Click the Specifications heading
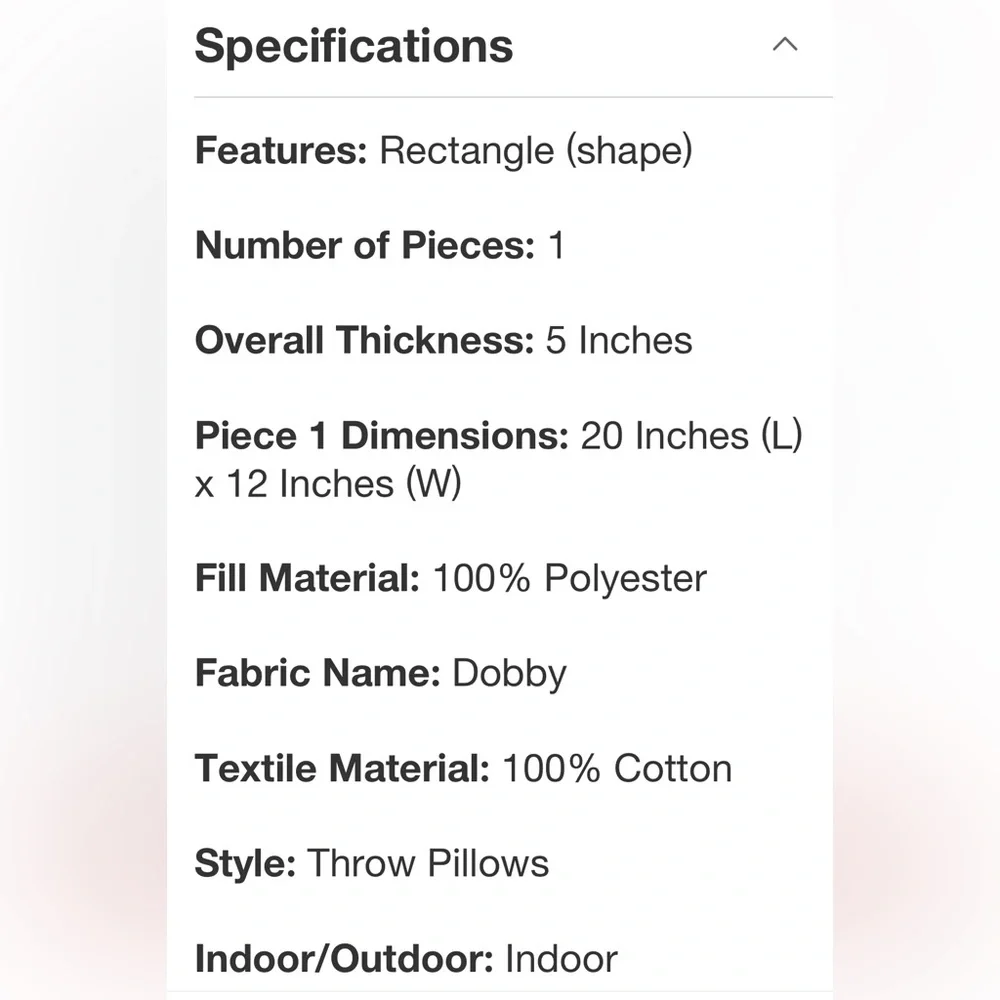This screenshot has height=1000, width=1000. [x=353, y=46]
